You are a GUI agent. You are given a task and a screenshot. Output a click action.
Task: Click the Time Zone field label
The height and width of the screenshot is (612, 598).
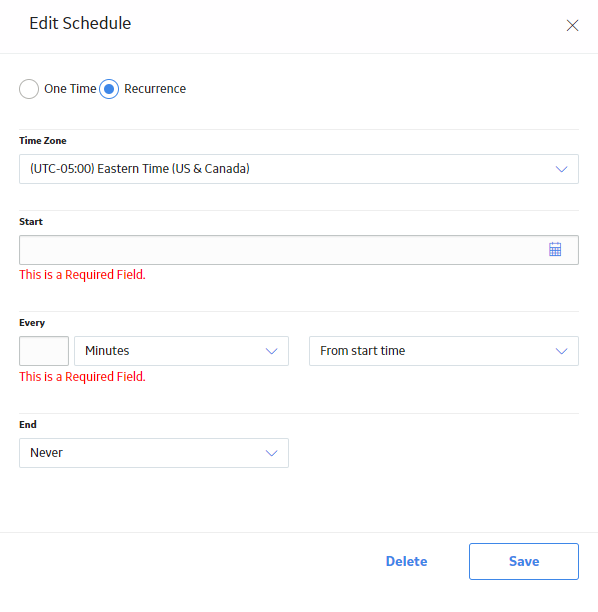point(43,141)
